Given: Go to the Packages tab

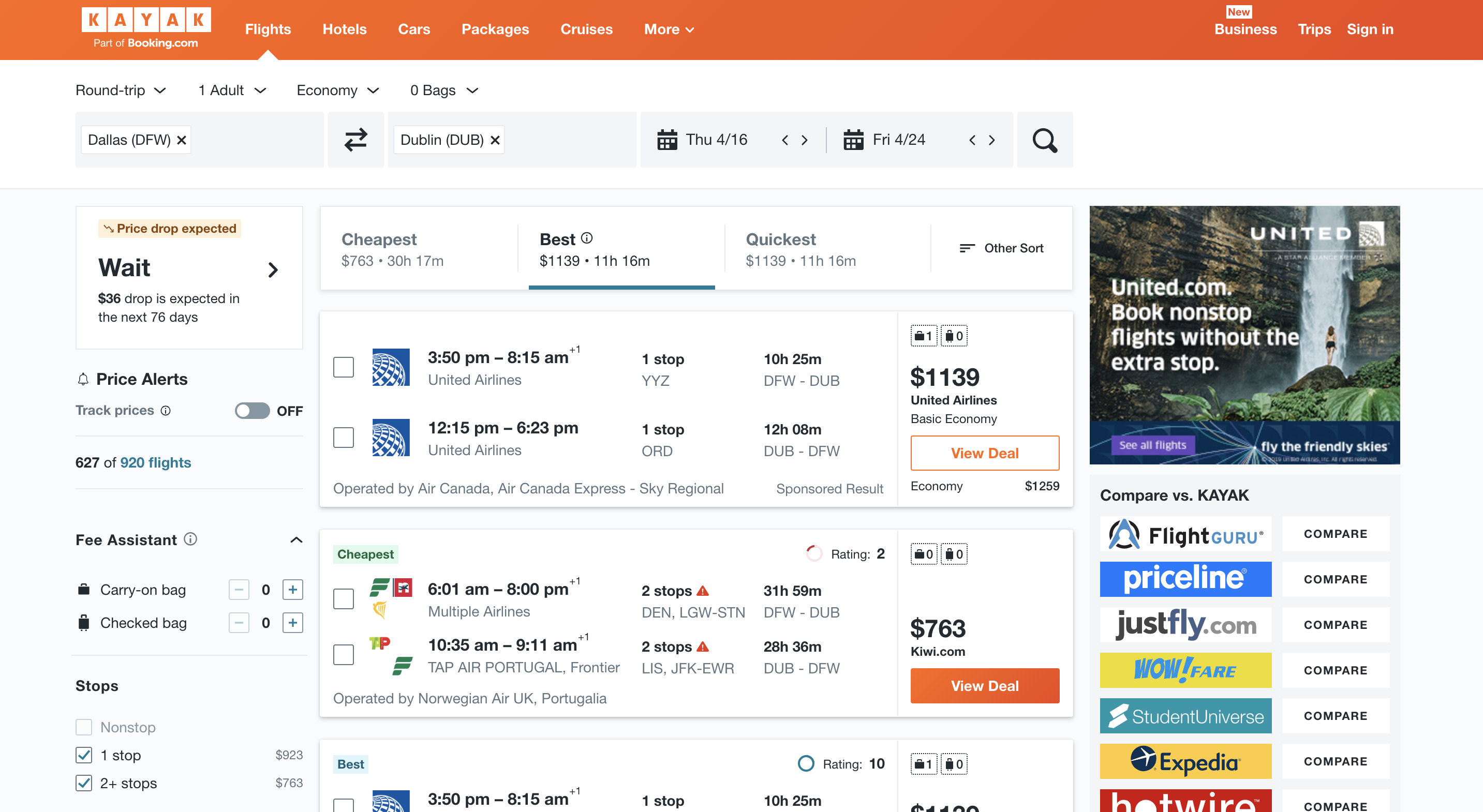Looking at the screenshot, I should pyautogui.click(x=495, y=29).
